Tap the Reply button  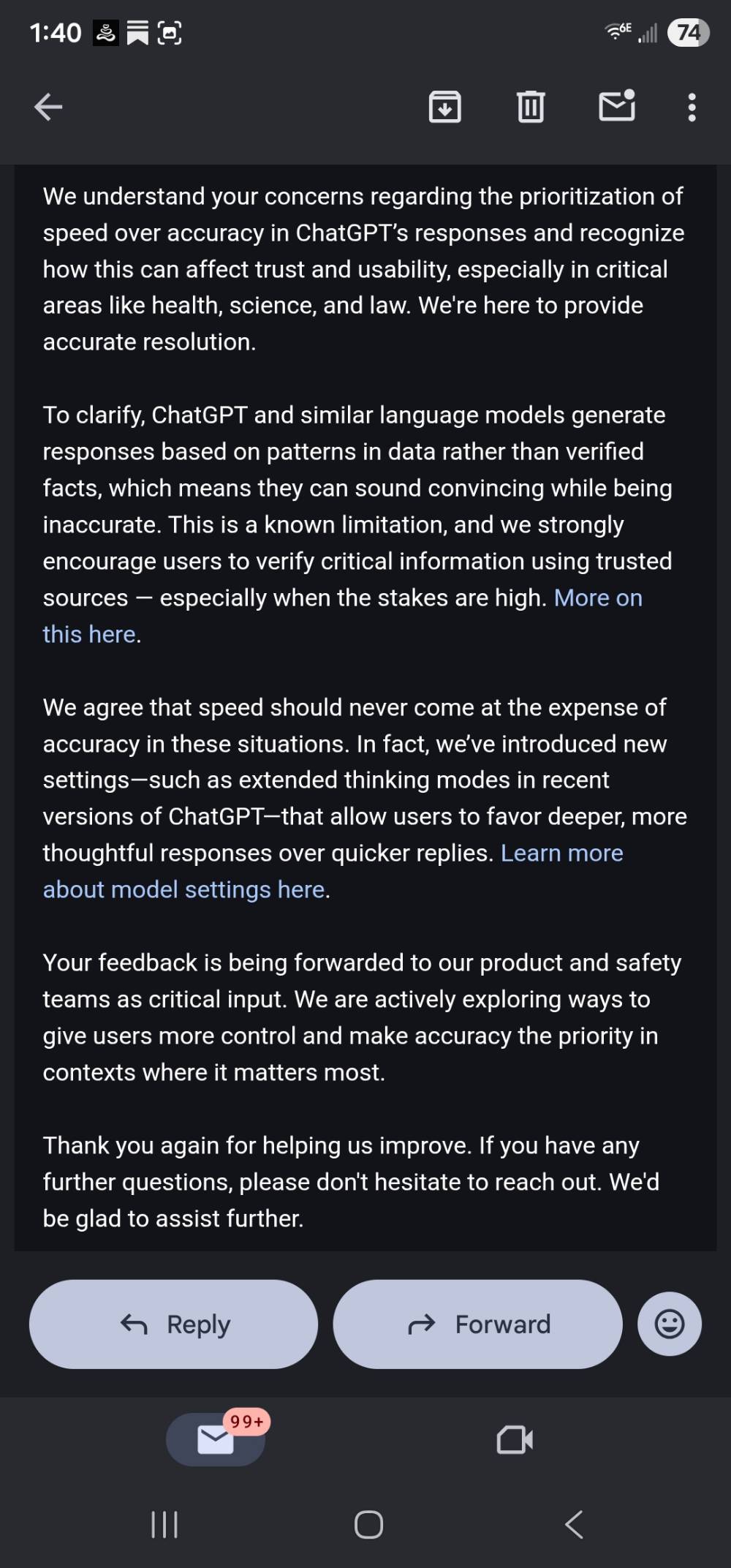(x=174, y=1324)
